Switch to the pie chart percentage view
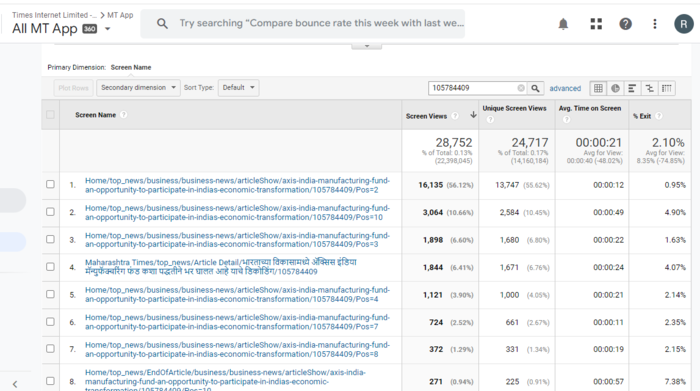 click(x=615, y=88)
